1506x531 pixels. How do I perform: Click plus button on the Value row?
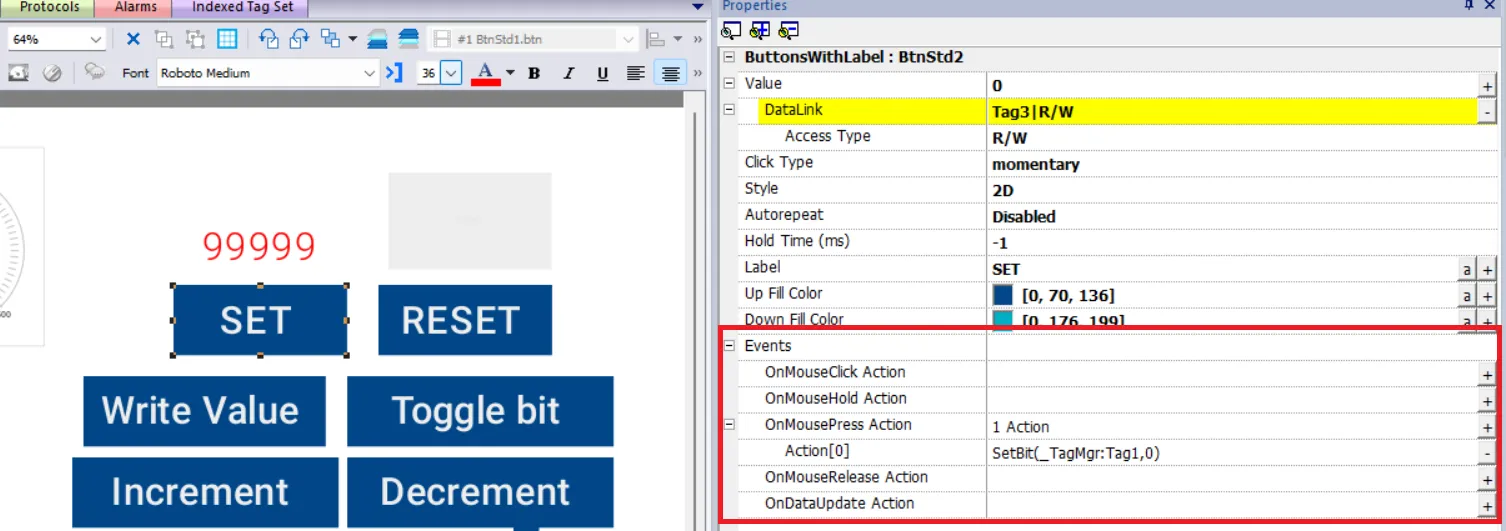[1488, 86]
